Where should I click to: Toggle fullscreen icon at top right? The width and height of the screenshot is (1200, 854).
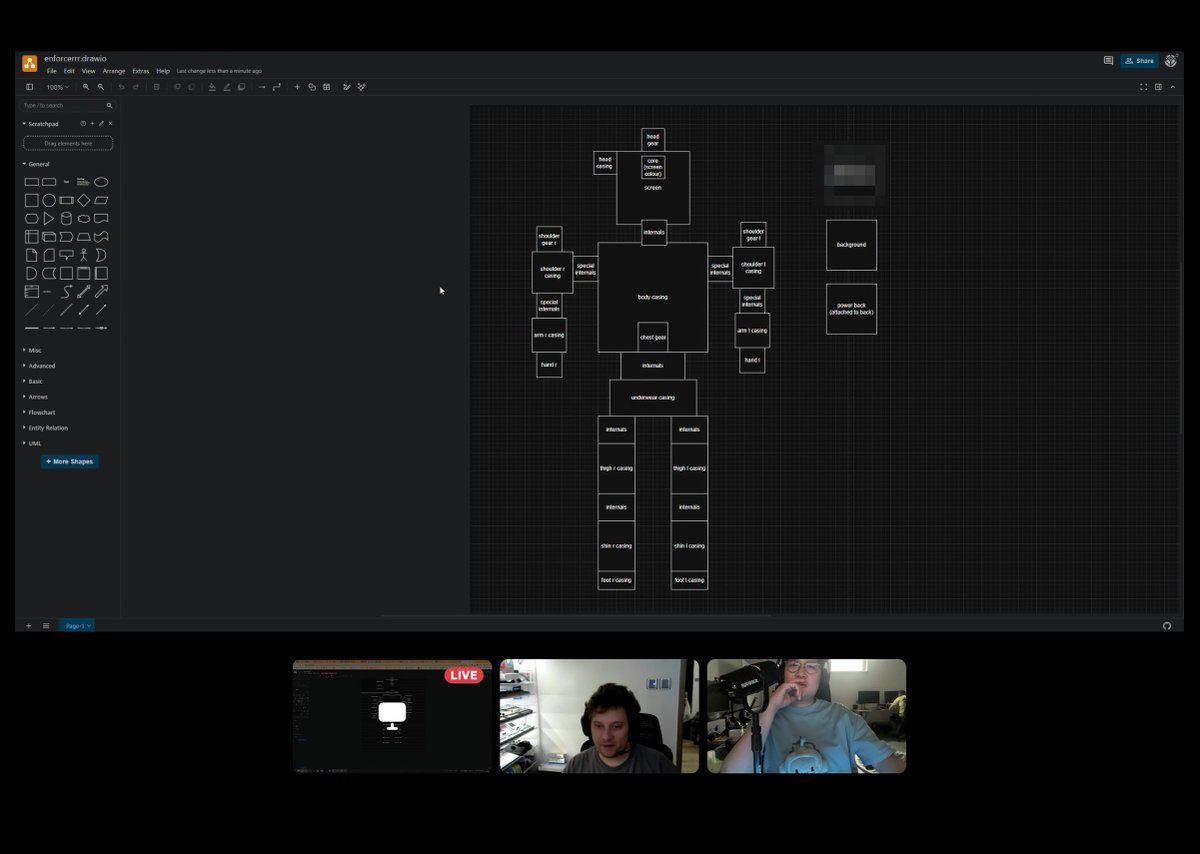(x=1144, y=87)
